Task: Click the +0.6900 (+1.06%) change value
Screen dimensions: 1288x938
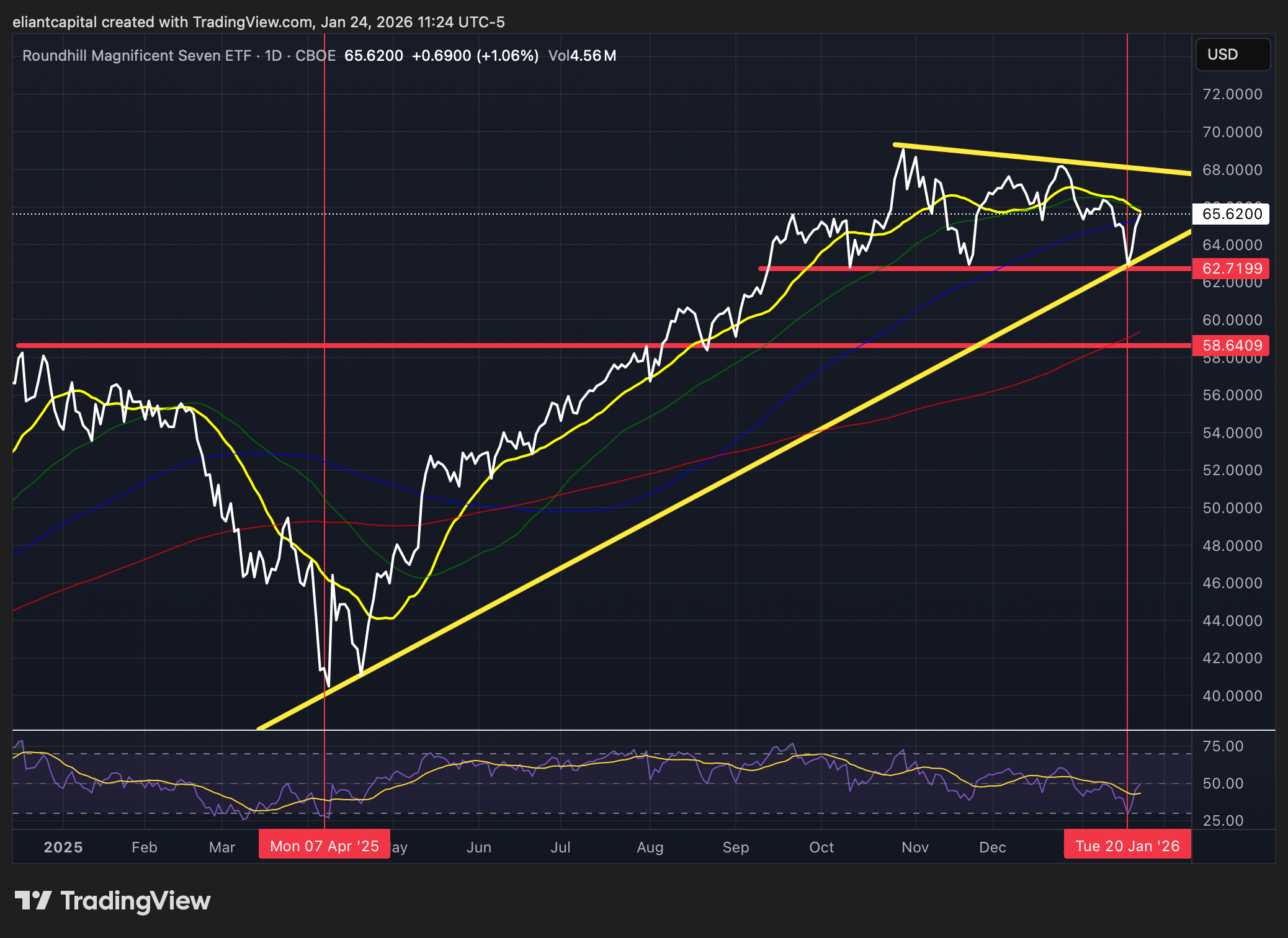Action: [475, 56]
